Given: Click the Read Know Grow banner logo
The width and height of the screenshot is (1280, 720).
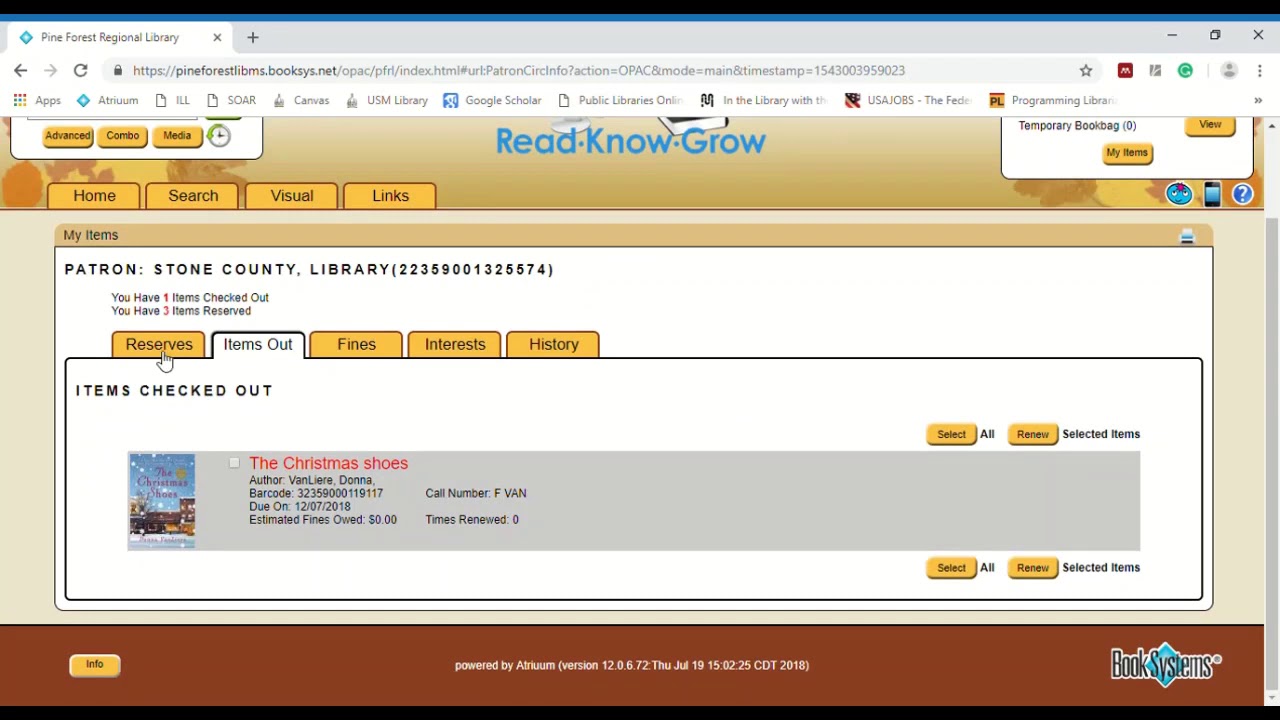Looking at the screenshot, I should tap(631, 138).
